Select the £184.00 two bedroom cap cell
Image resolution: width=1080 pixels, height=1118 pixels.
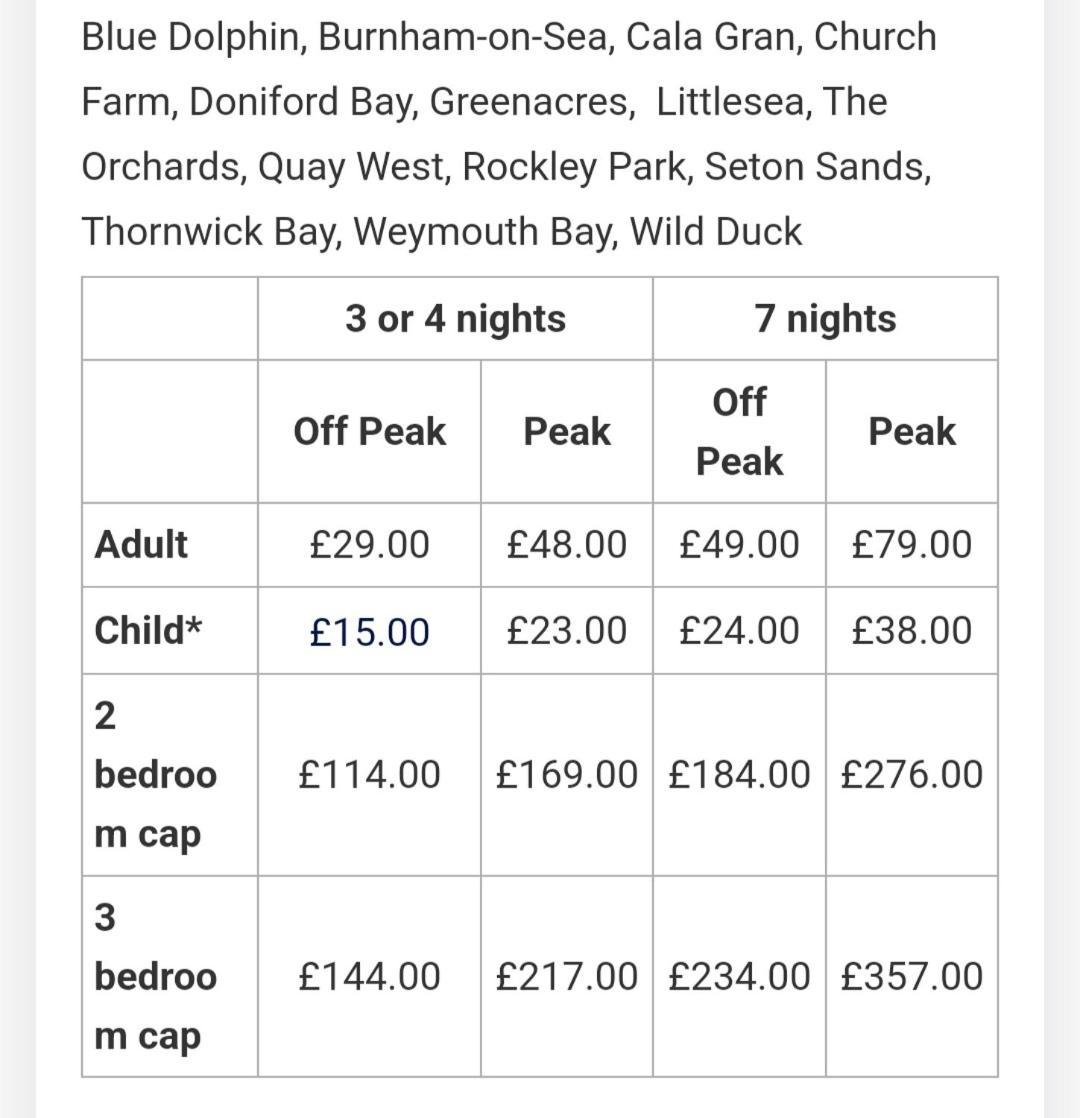(739, 774)
